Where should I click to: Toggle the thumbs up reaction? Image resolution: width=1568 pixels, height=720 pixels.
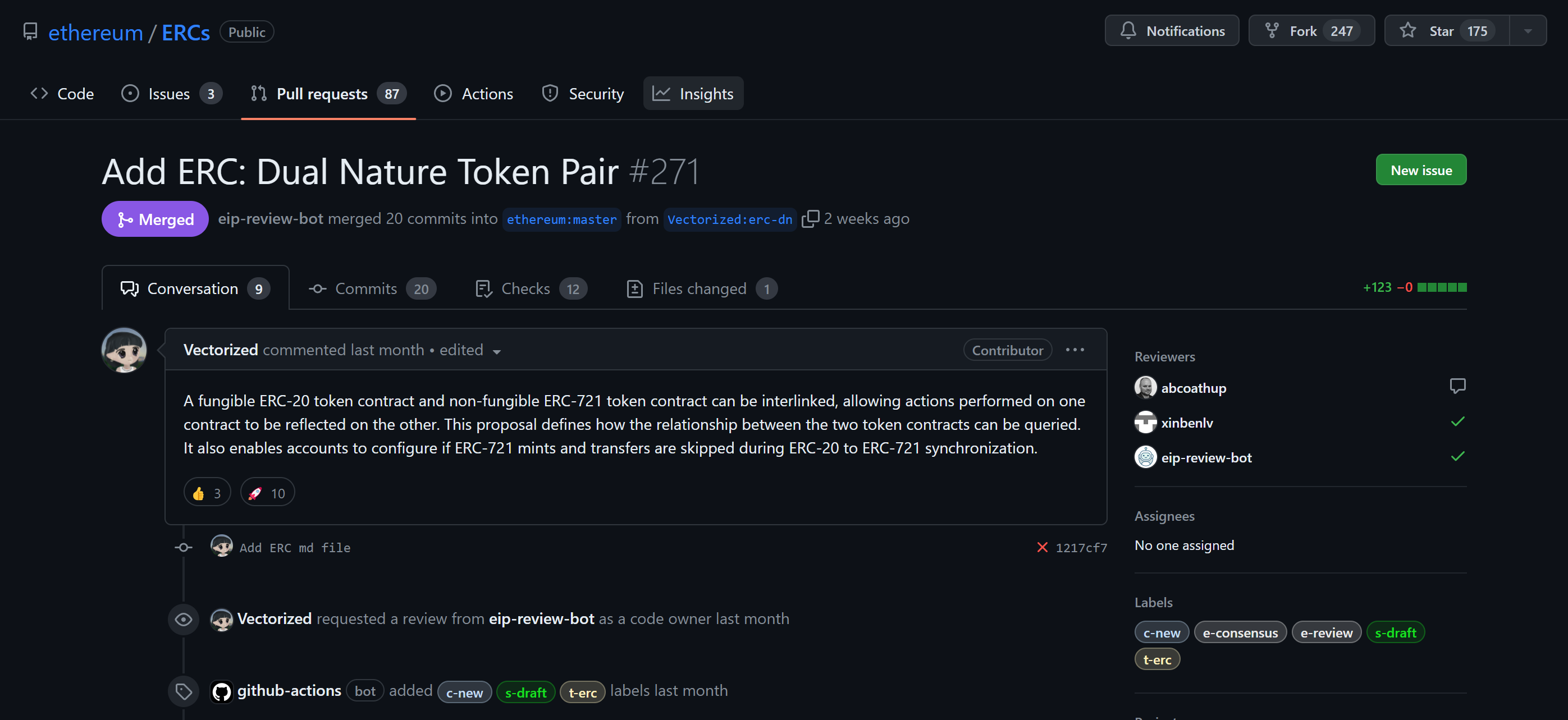point(207,493)
